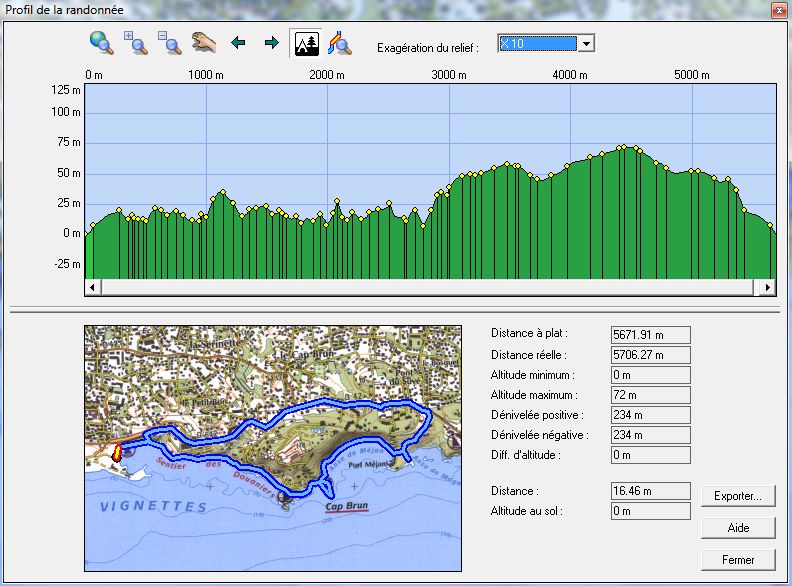
Task: Click the '3000 m' distance axis label
Action: [449, 75]
